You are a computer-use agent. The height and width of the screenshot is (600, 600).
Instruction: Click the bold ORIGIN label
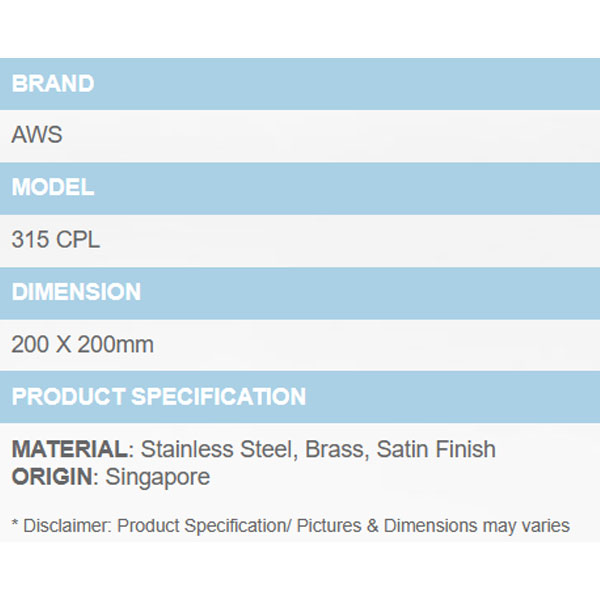[52, 477]
